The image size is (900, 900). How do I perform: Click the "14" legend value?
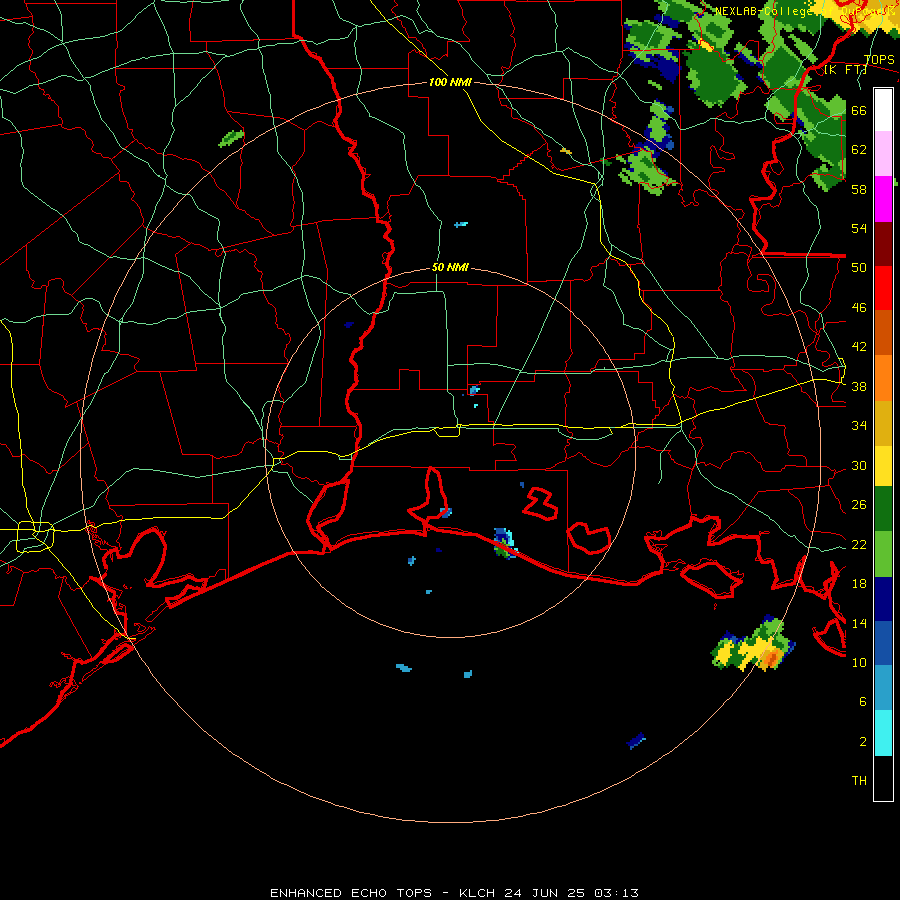859,623
